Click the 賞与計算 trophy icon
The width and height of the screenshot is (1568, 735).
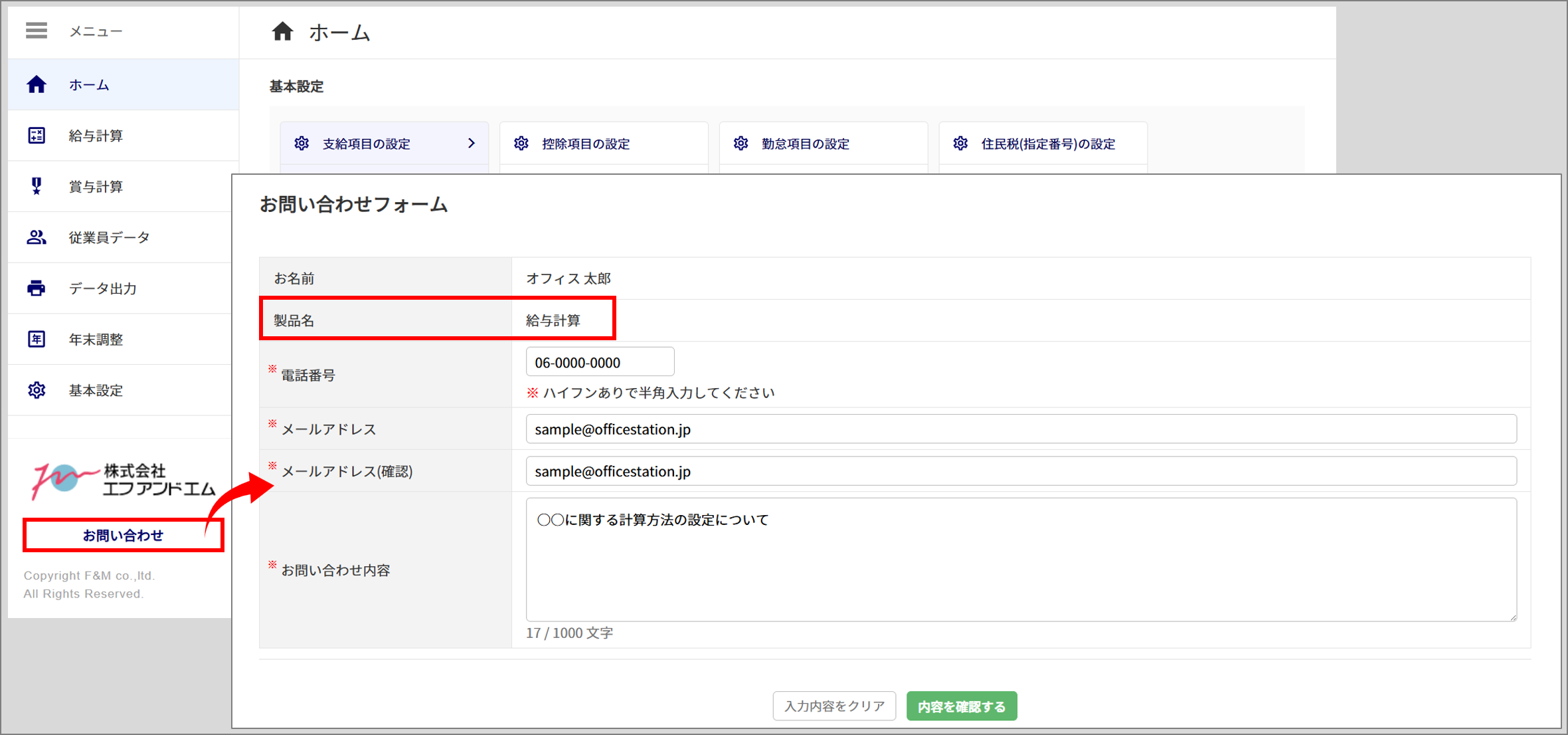37,186
